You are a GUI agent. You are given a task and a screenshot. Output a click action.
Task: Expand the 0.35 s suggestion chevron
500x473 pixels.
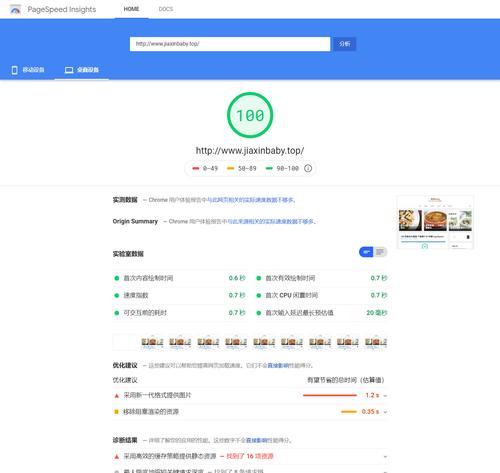tap(385, 412)
